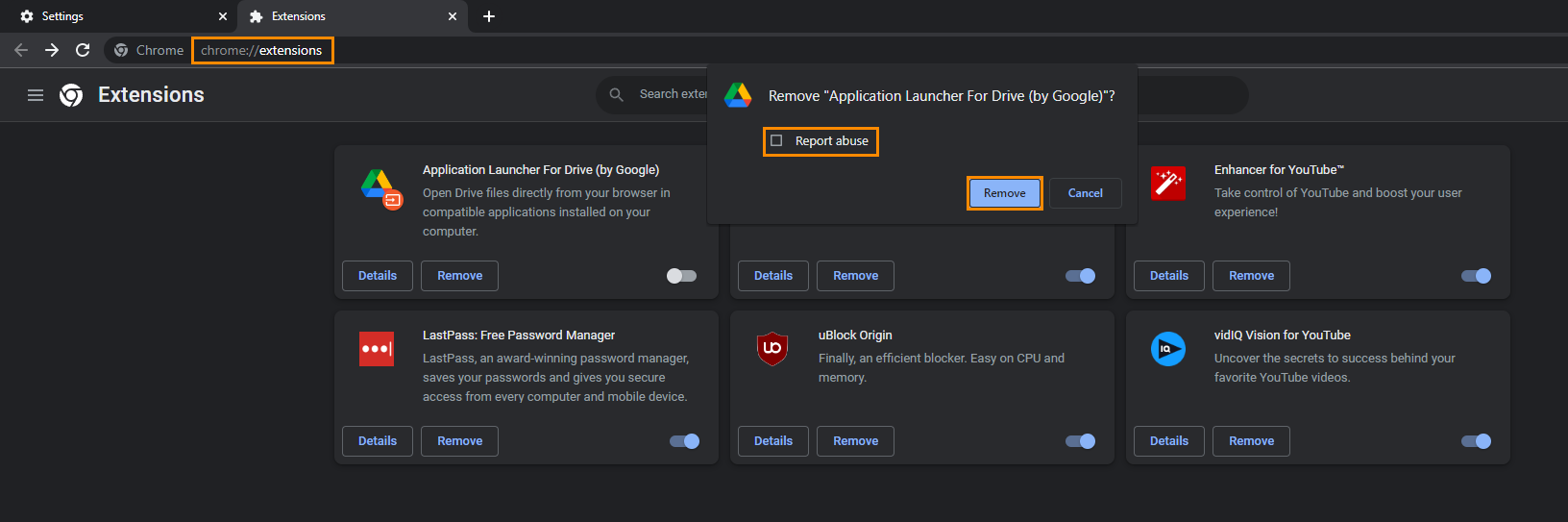Click the Settings tab gear icon
The image size is (1568, 522).
(x=27, y=16)
